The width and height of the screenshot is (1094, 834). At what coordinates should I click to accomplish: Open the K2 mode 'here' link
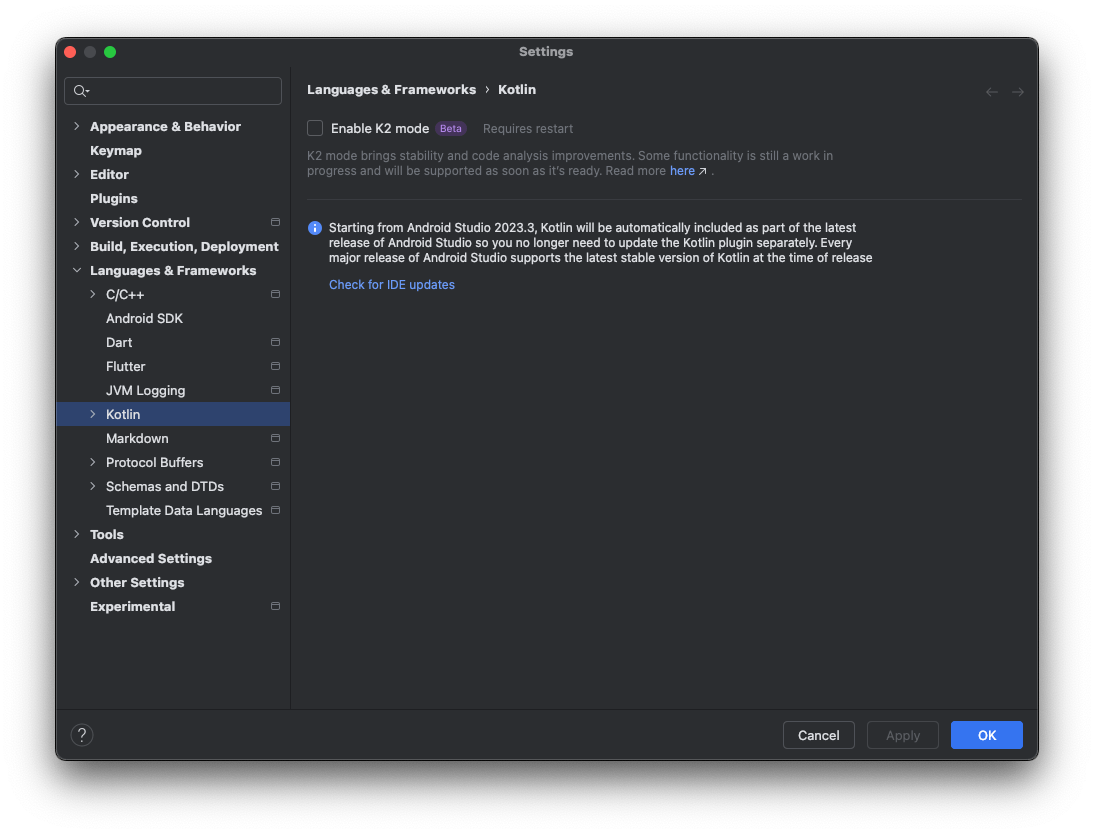point(682,171)
